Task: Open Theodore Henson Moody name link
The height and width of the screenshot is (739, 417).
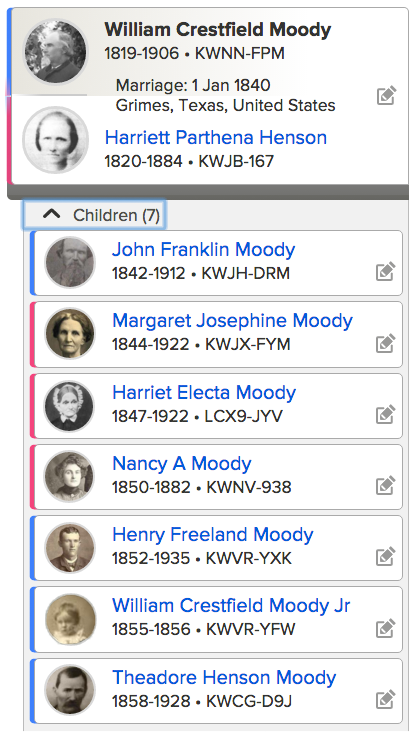Action: pyautogui.click(x=224, y=677)
